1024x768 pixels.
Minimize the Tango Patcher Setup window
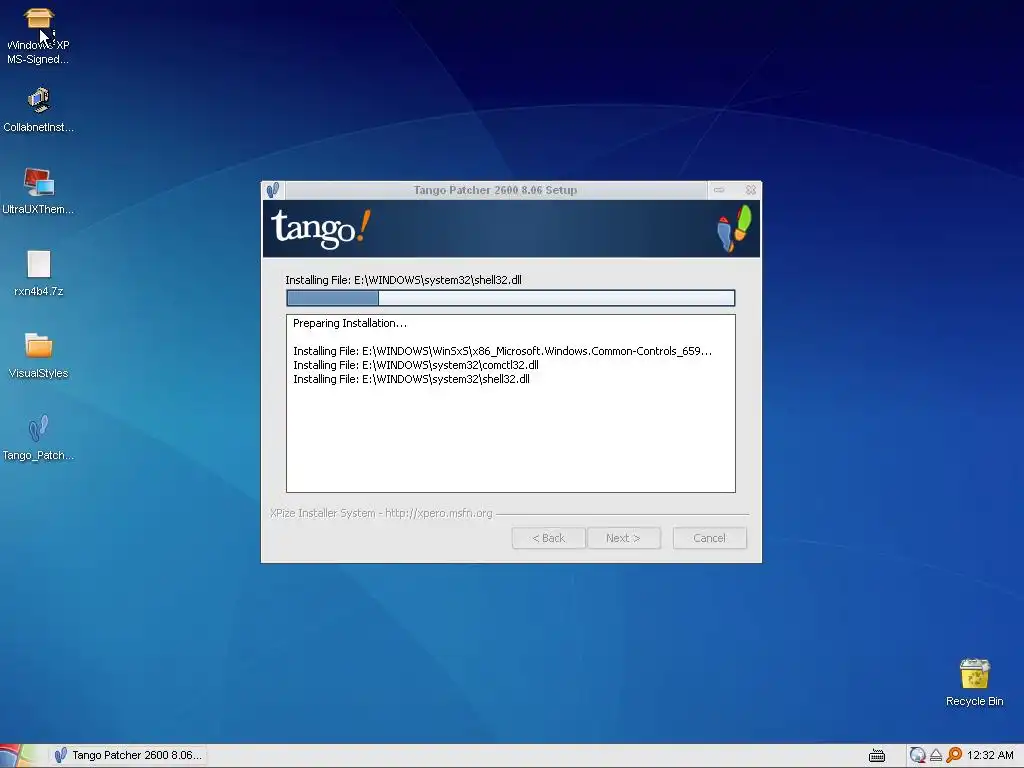click(719, 190)
